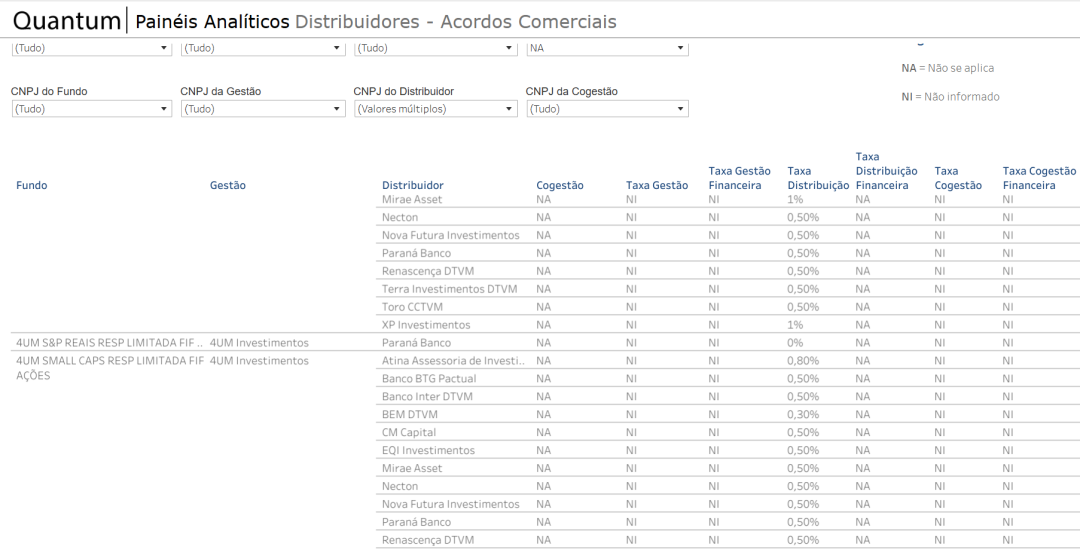This screenshot has height=552, width=1080.
Task: Click the Distribuidor column header
Action: 413,185
